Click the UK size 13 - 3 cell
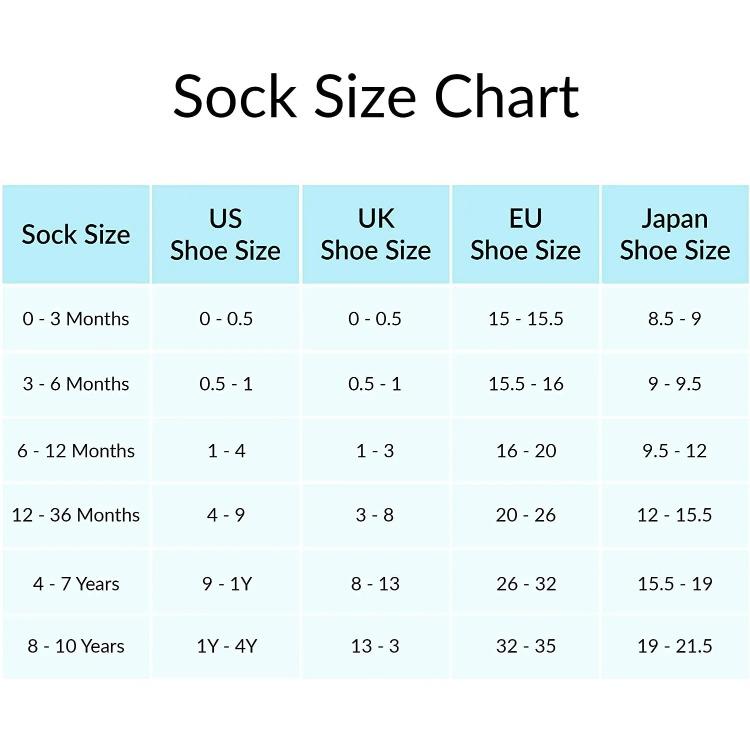The width and height of the screenshot is (750, 750). pyautogui.click(x=375, y=646)
